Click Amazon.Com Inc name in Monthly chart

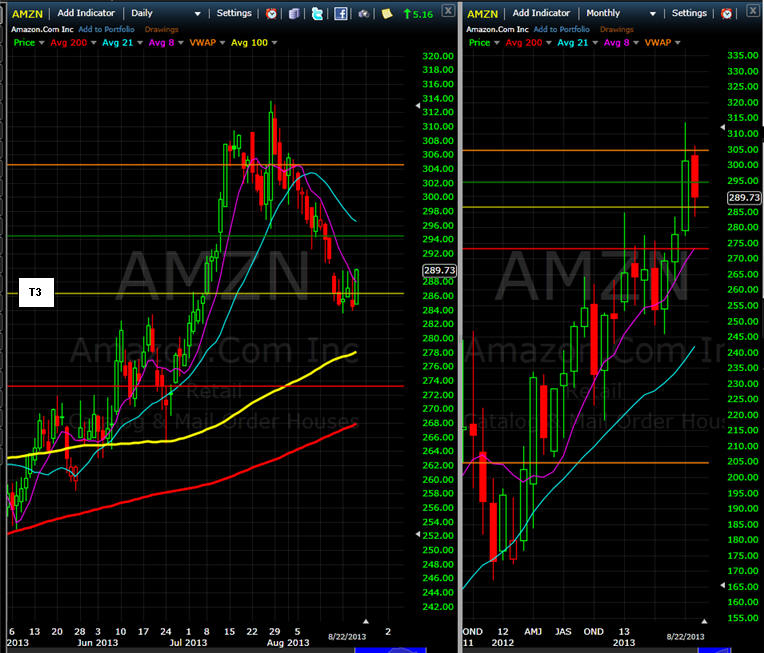tap(497, 29)
